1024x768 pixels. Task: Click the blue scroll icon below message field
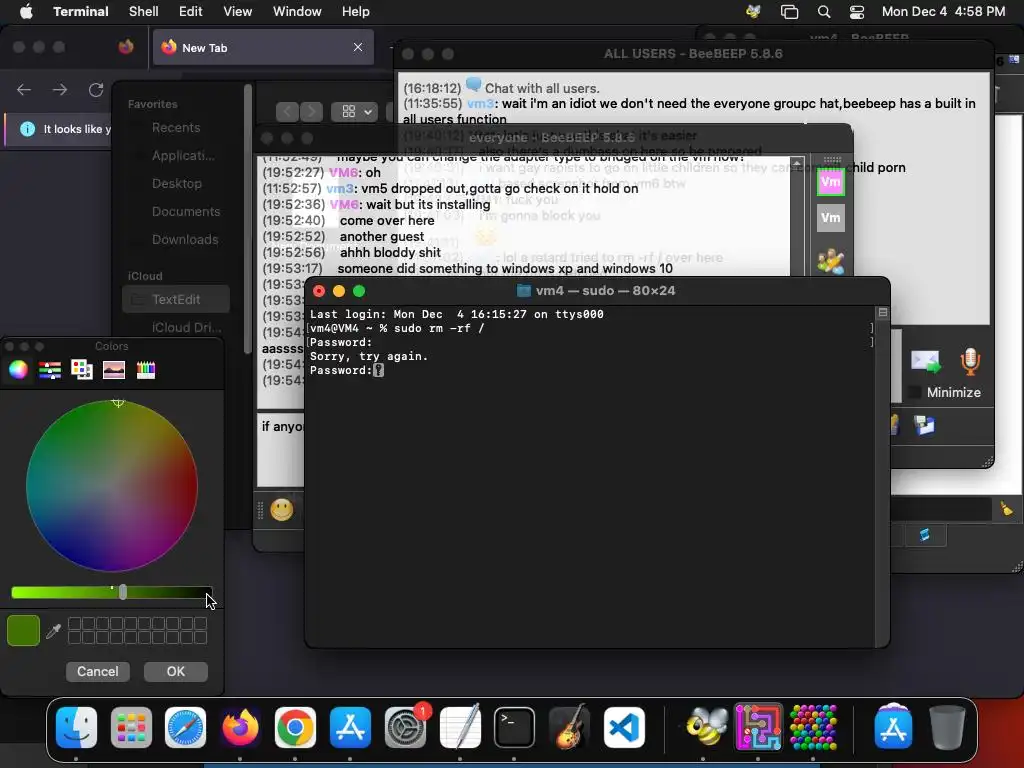tap(924, 536)
